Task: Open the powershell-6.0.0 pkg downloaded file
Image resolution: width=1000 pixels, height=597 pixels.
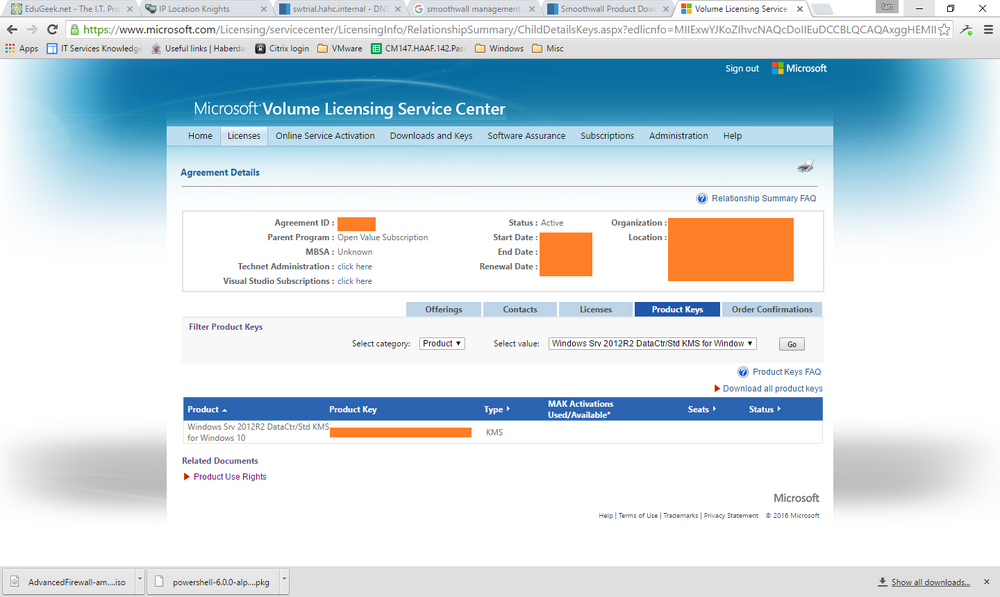Action: pyautogui.click(x=214, y=582)
